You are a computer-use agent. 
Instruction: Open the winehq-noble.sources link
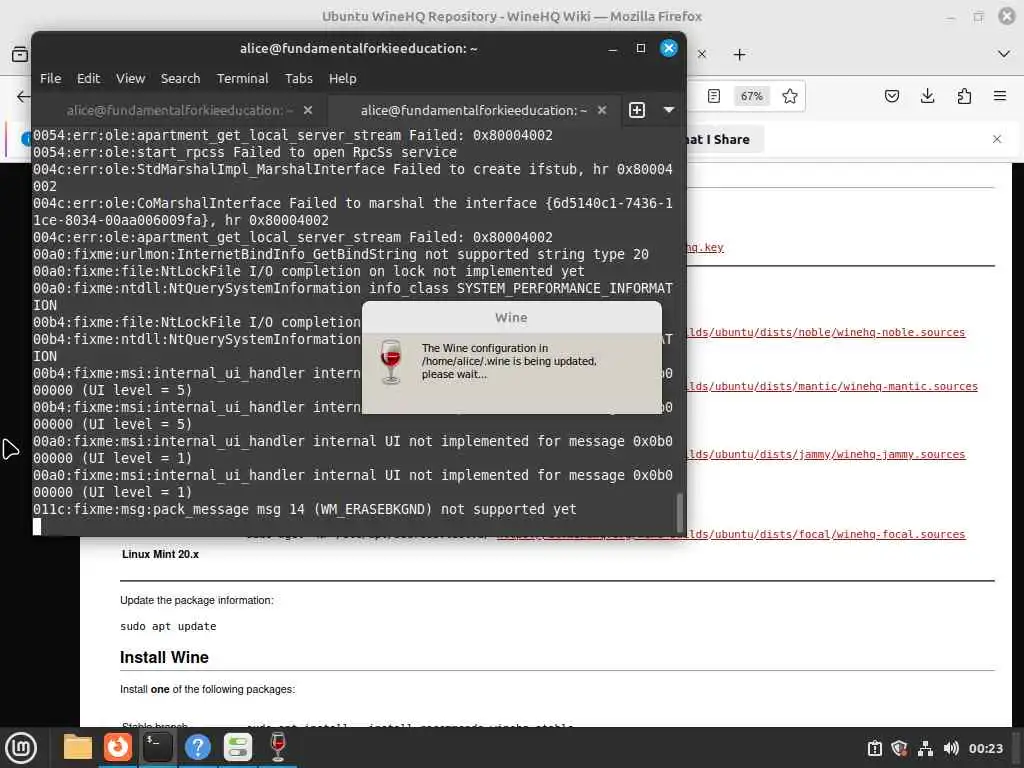pos(827,332)
